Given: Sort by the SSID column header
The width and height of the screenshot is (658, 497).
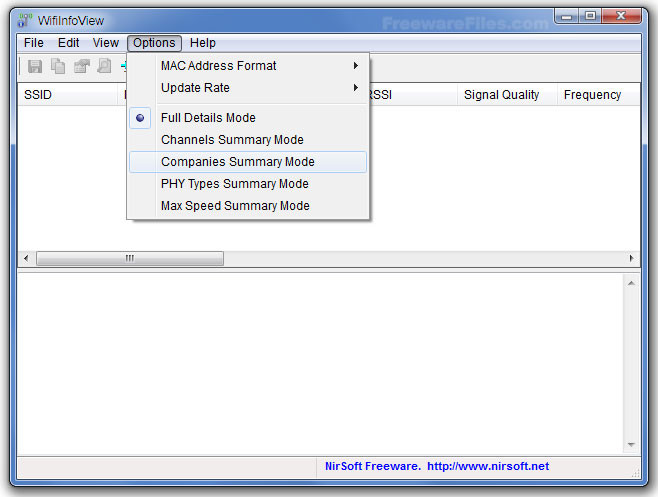Looking at the screenshot, I should pos(68,95).
